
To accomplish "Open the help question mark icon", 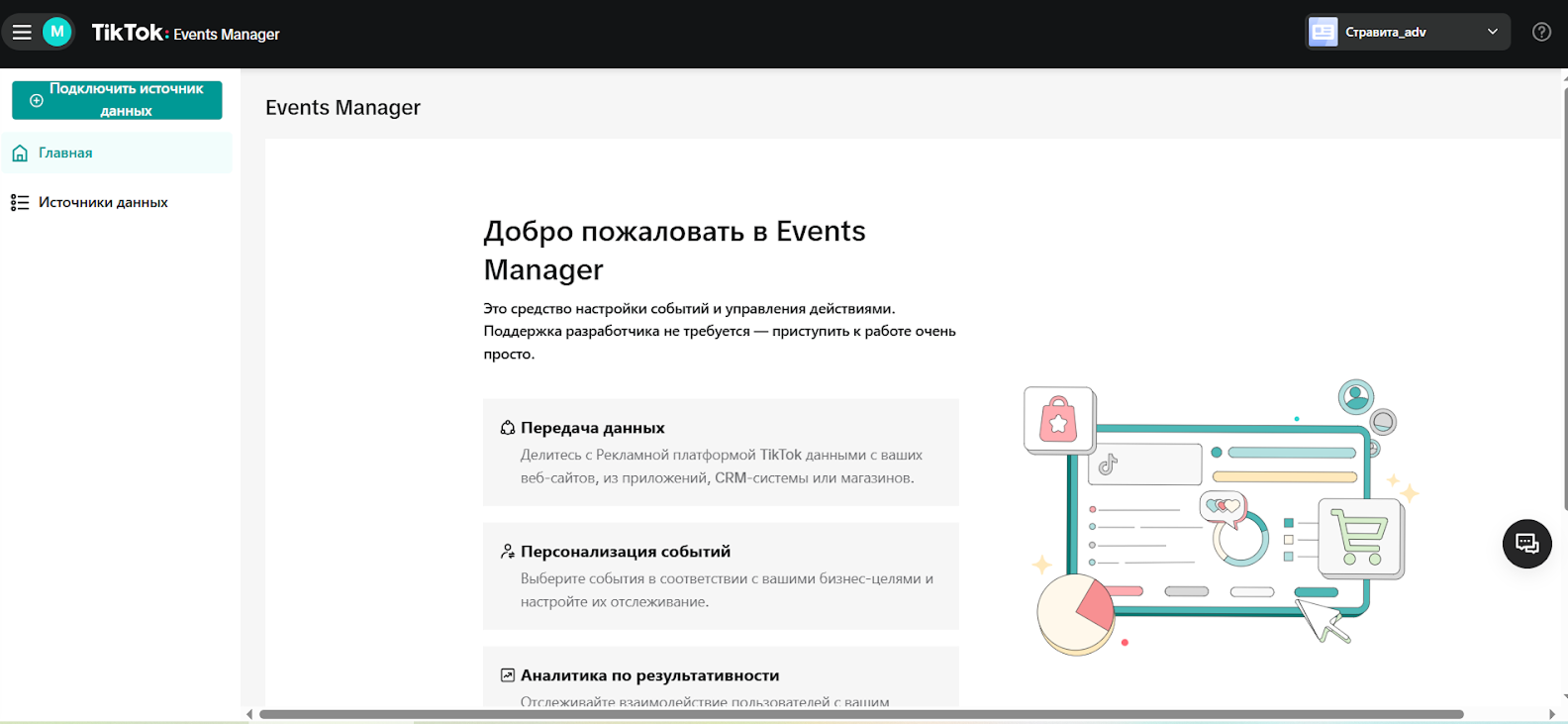I will tap(1541, 32).
